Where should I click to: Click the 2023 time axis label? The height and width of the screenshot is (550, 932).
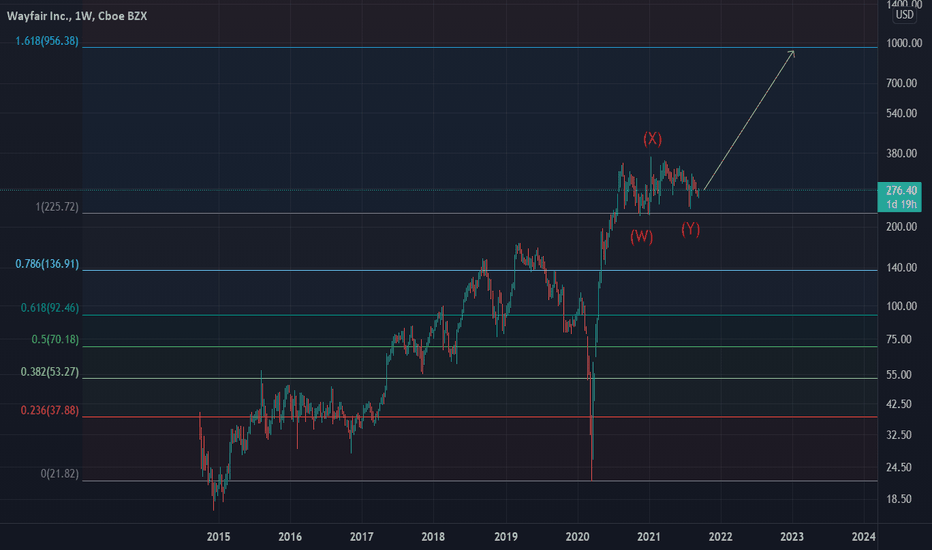tap(792, 537)
